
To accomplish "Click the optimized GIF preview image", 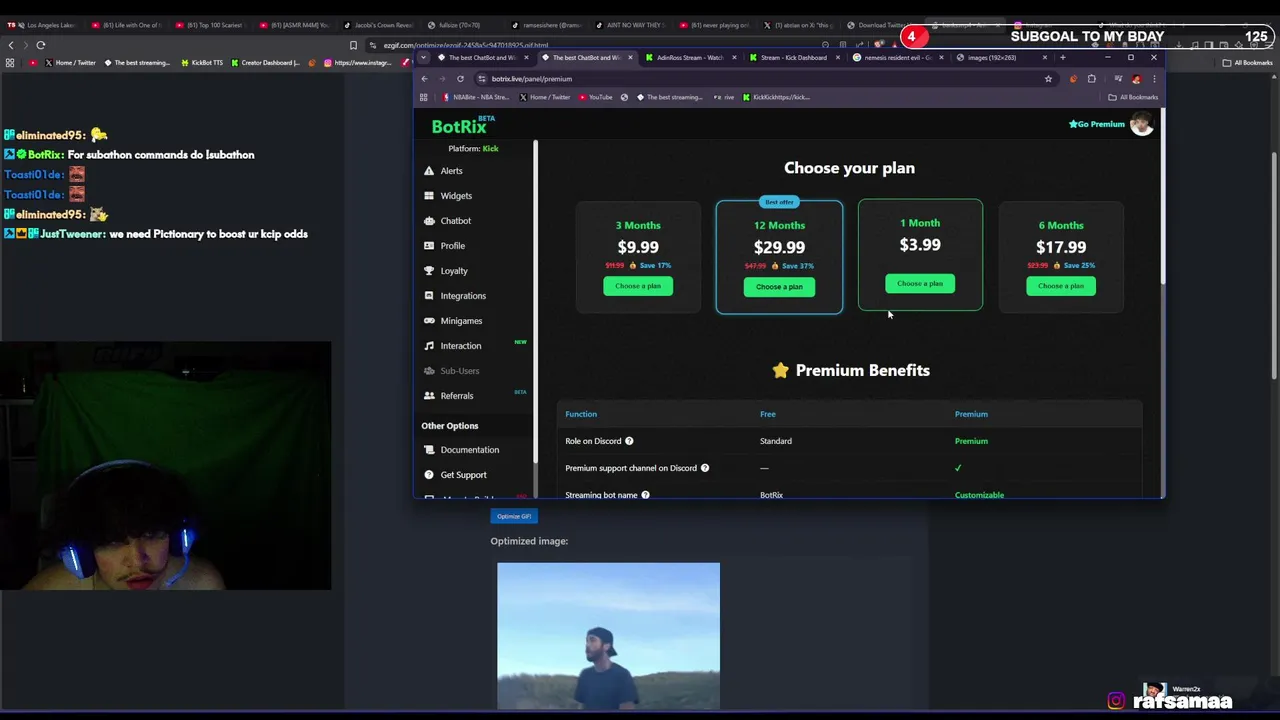I will [608, 636].
